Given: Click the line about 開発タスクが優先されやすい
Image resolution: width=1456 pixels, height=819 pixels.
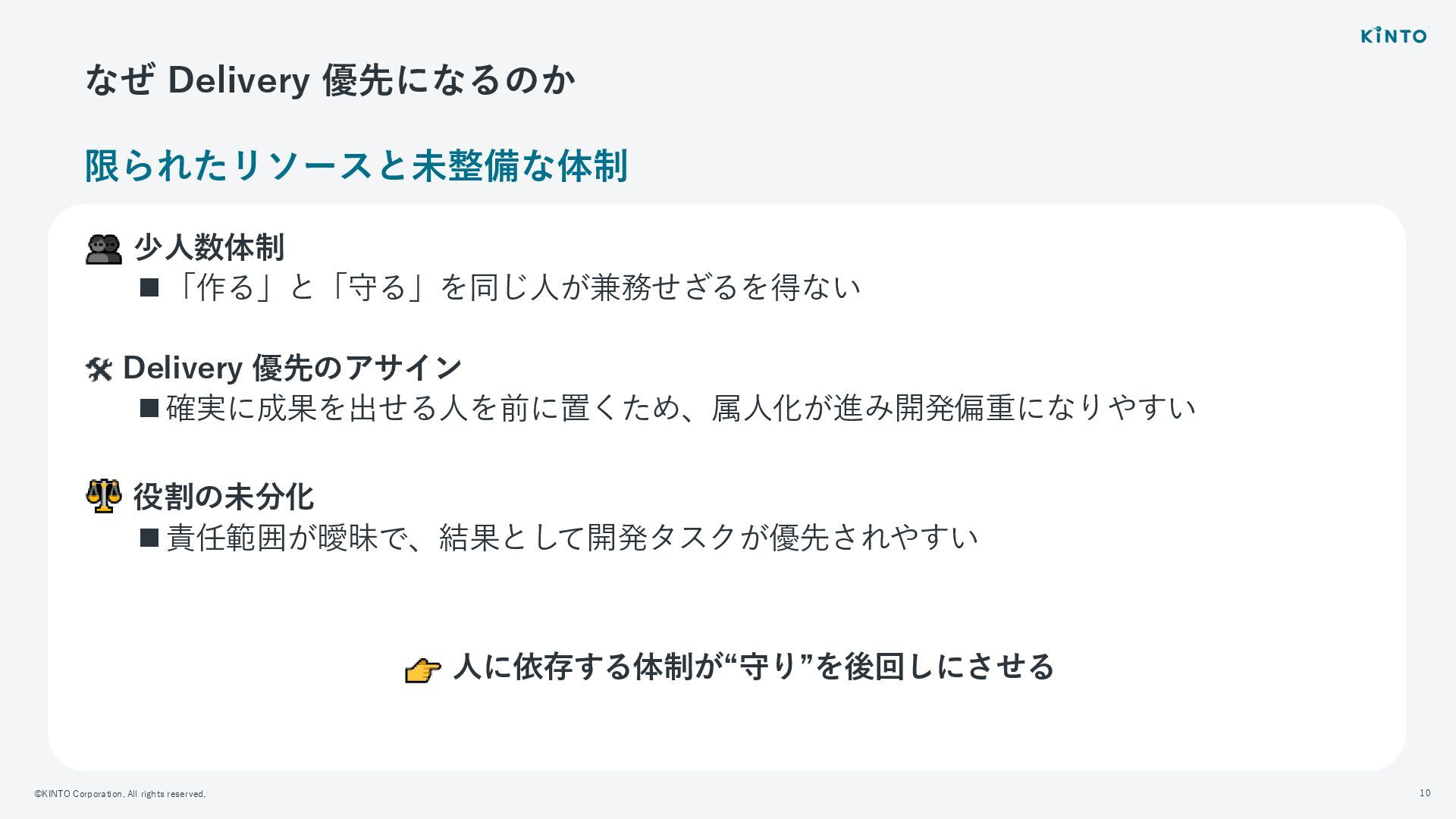Looking at the screenshot, I should [x=572, y=538].
